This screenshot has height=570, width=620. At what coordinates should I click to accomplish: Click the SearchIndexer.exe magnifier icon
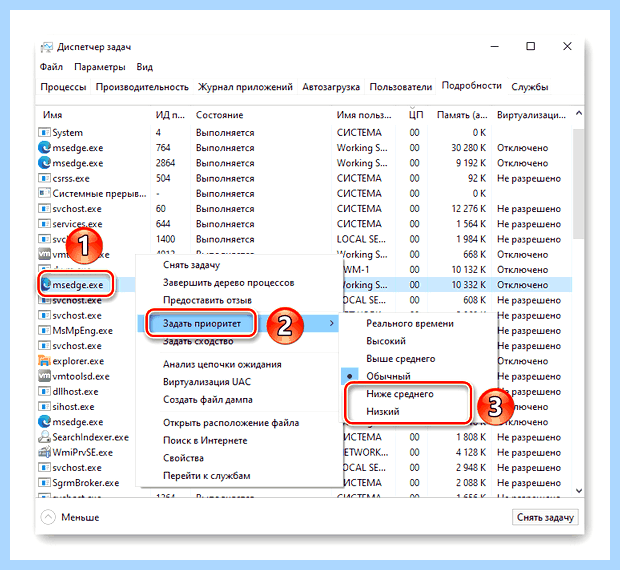point(44,437)
